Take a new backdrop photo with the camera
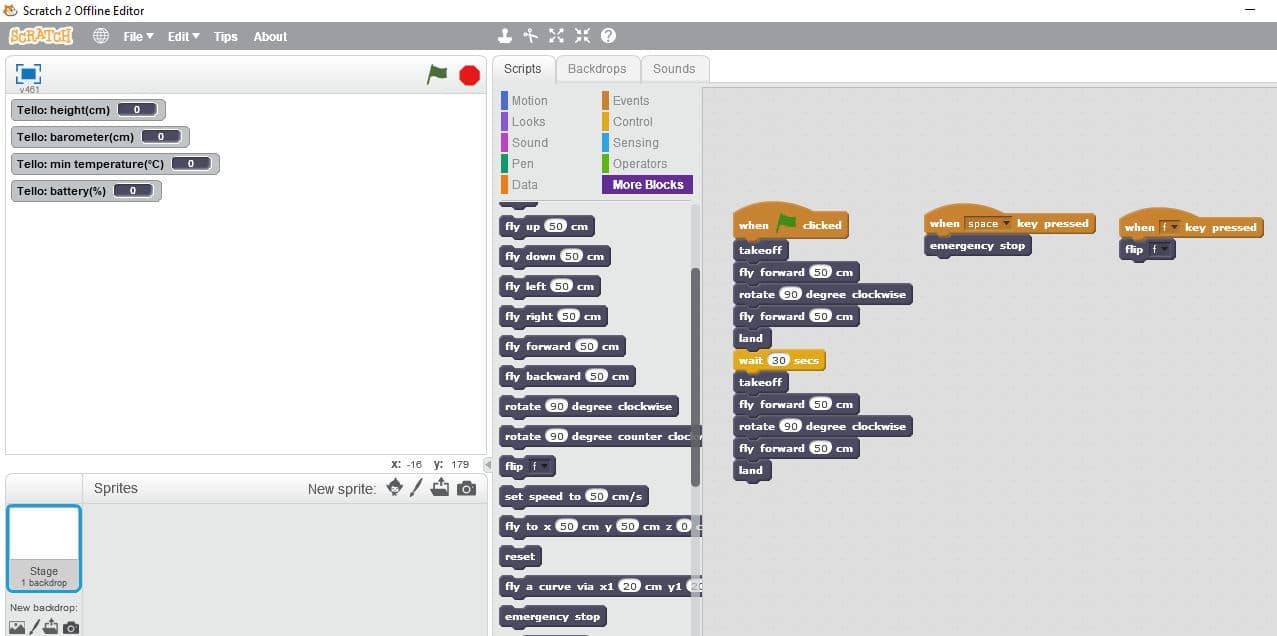The width and height of the screenshot is (1277, 636). (71, 628)
